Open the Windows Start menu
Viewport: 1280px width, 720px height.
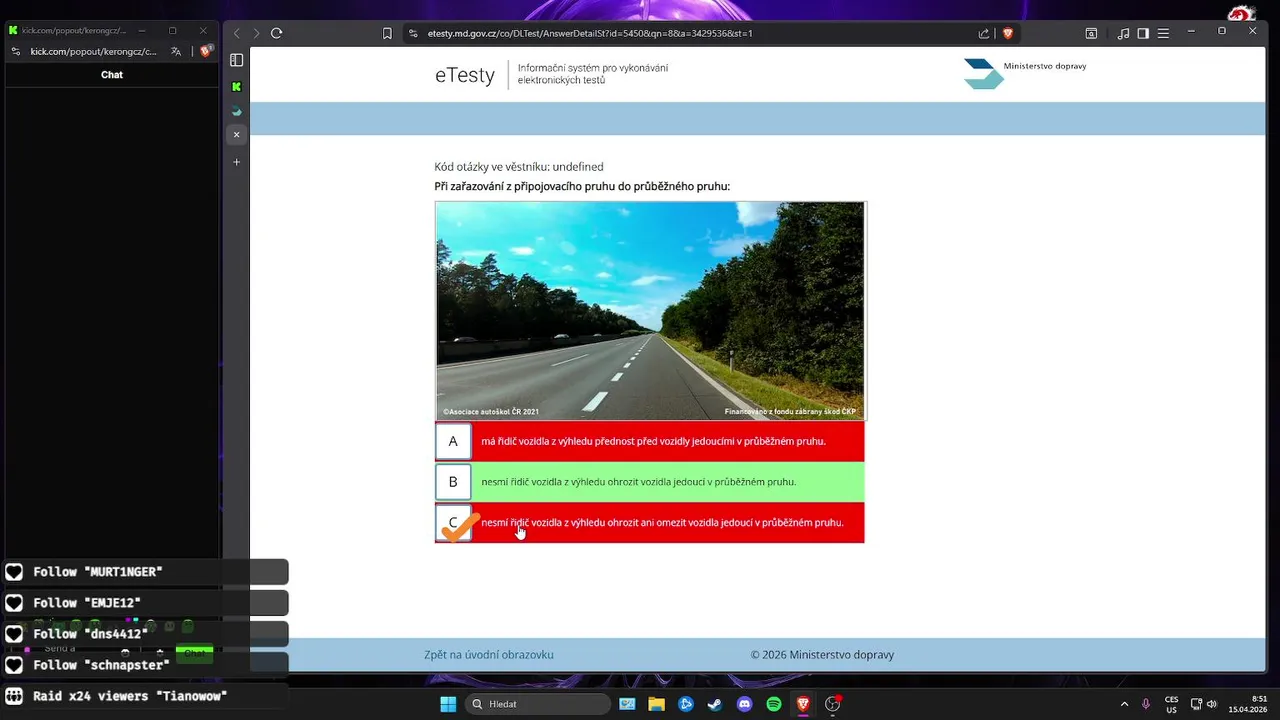tap(447, 704)
